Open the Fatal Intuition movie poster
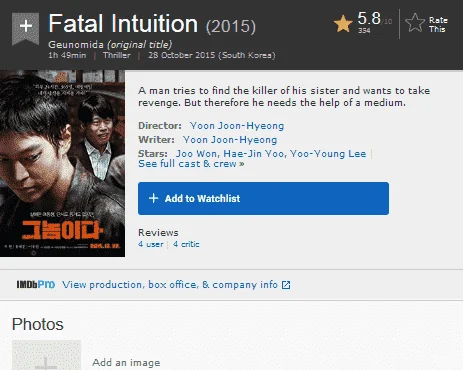The width and height of the screenshot is (463, 370). pyautogui.click(x=62, y=163)
